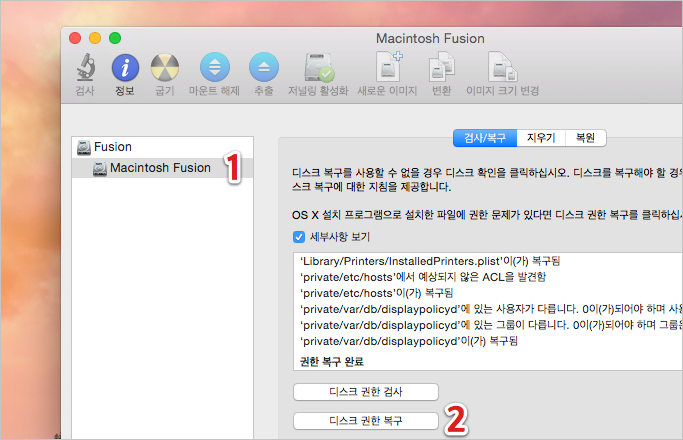Click the InstalledPrinters.plist log line
The width and height of the screenshot is (683, 440).
[x=430, y=261]
